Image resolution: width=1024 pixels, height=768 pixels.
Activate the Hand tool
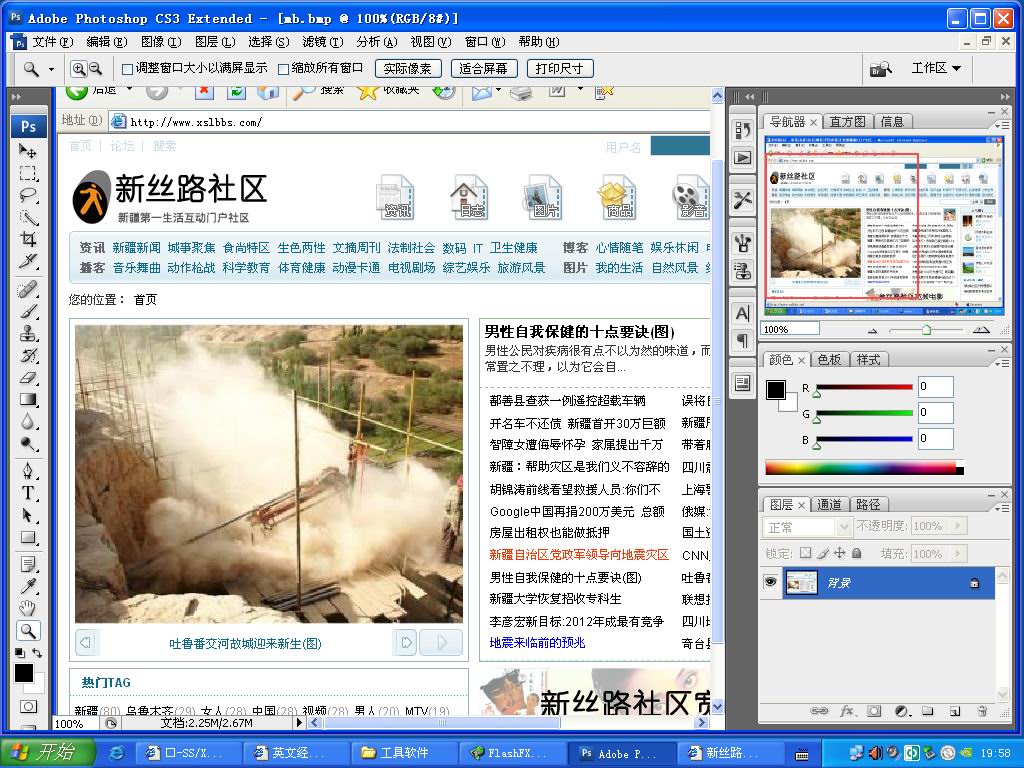tap(28, 608)
